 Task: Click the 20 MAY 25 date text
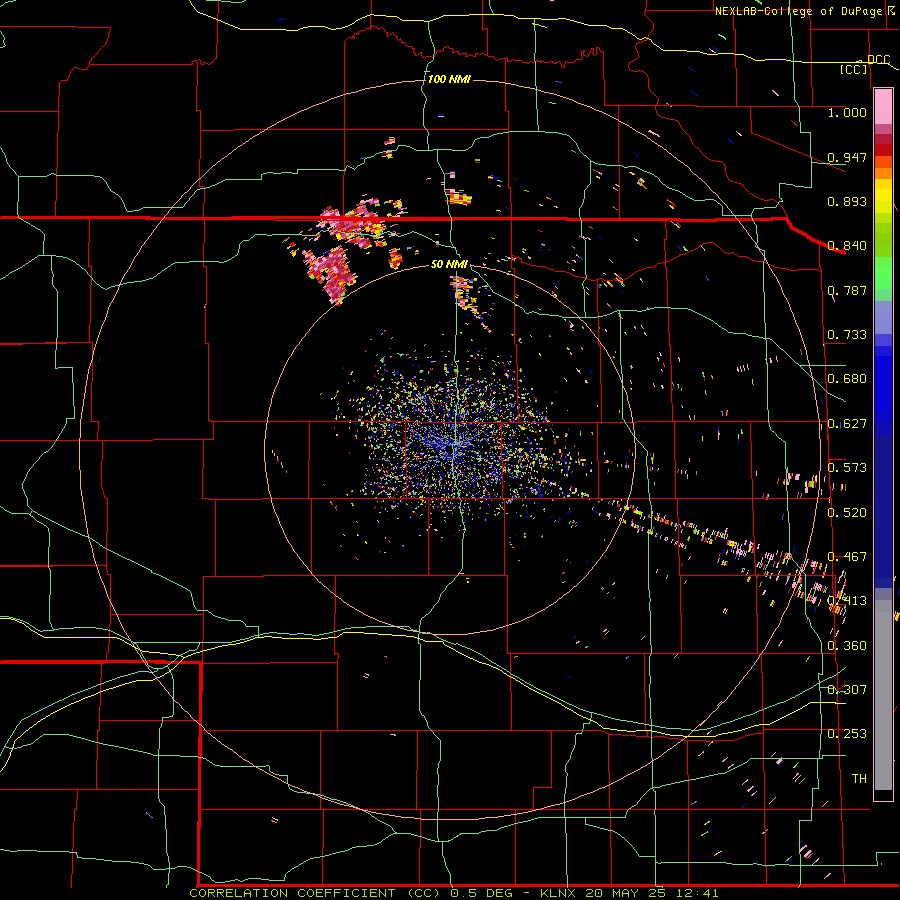click(x=628, y=893)
